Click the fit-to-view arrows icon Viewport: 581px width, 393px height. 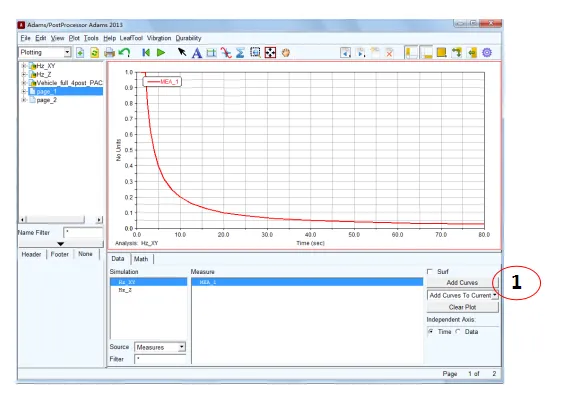click(270, 53)
